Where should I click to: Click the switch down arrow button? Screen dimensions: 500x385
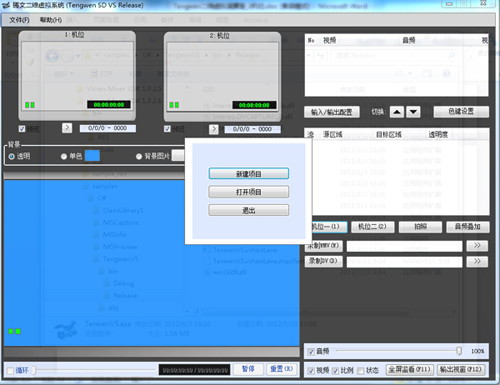pyautogui.click(x=413, y=112)
